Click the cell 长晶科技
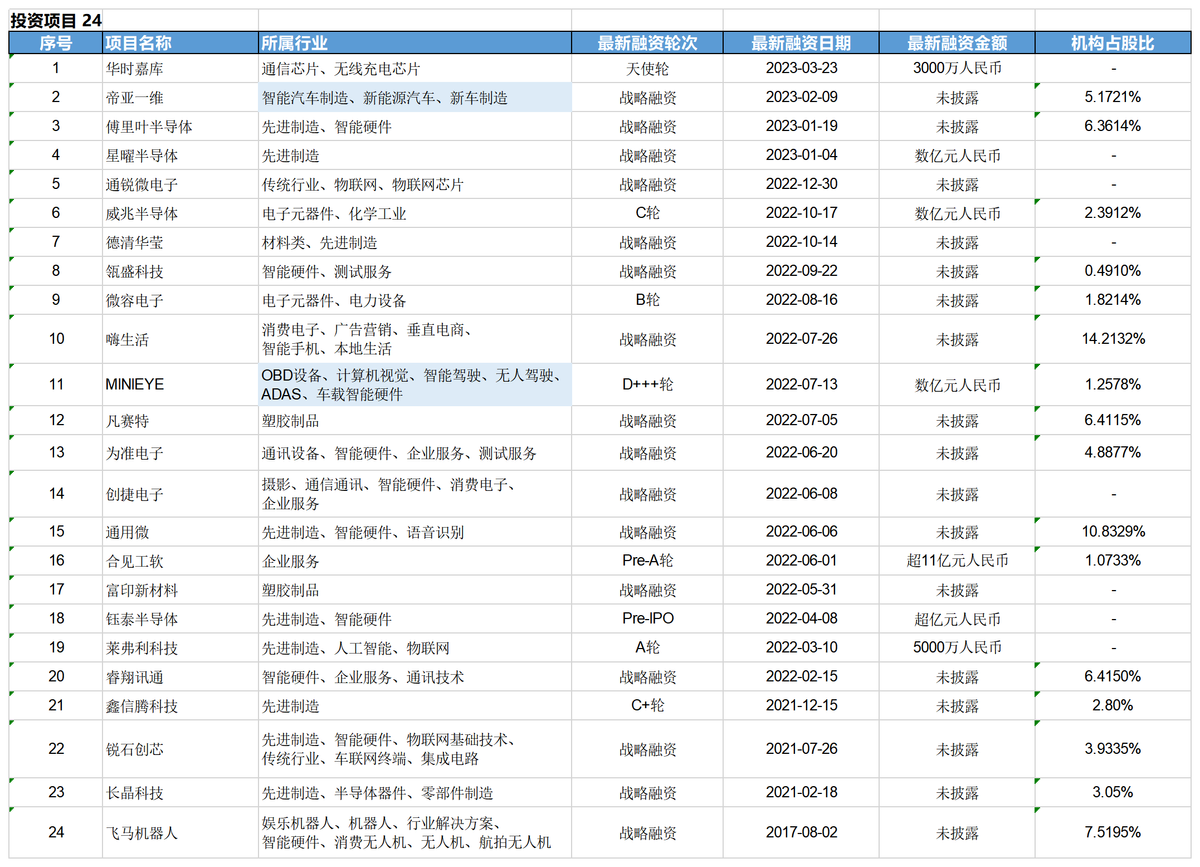The height and width of the screenshot is (867, 1200). [180, 793]
